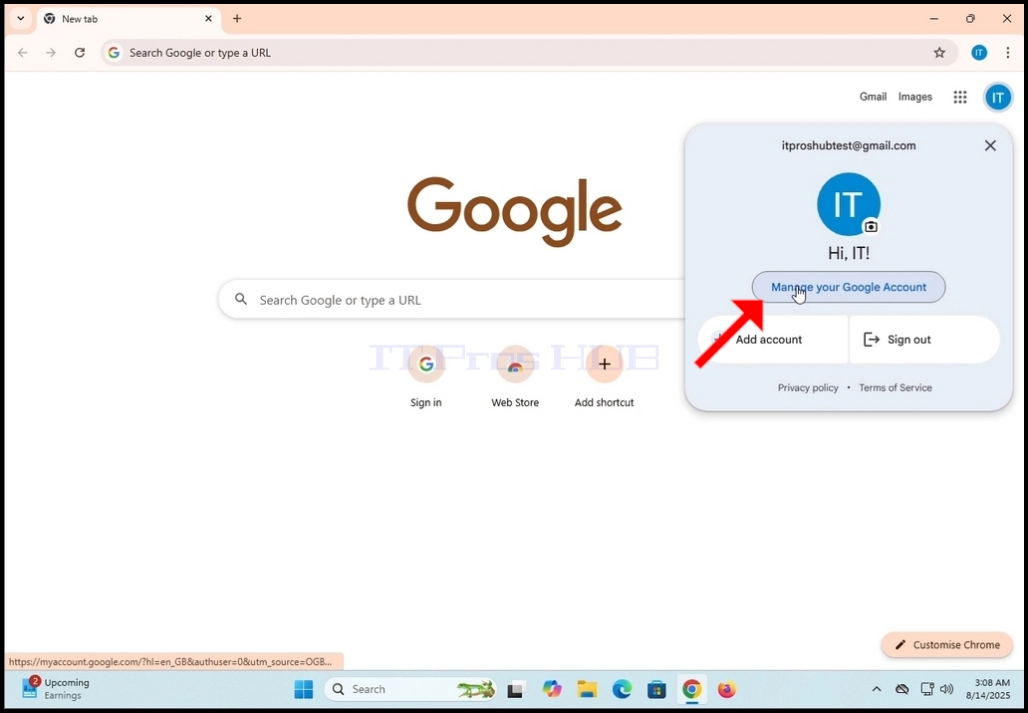Image resolution: width=1028 pixels, height=713 pixels.
Task: Click Sign out
Action: click(924, 339)
